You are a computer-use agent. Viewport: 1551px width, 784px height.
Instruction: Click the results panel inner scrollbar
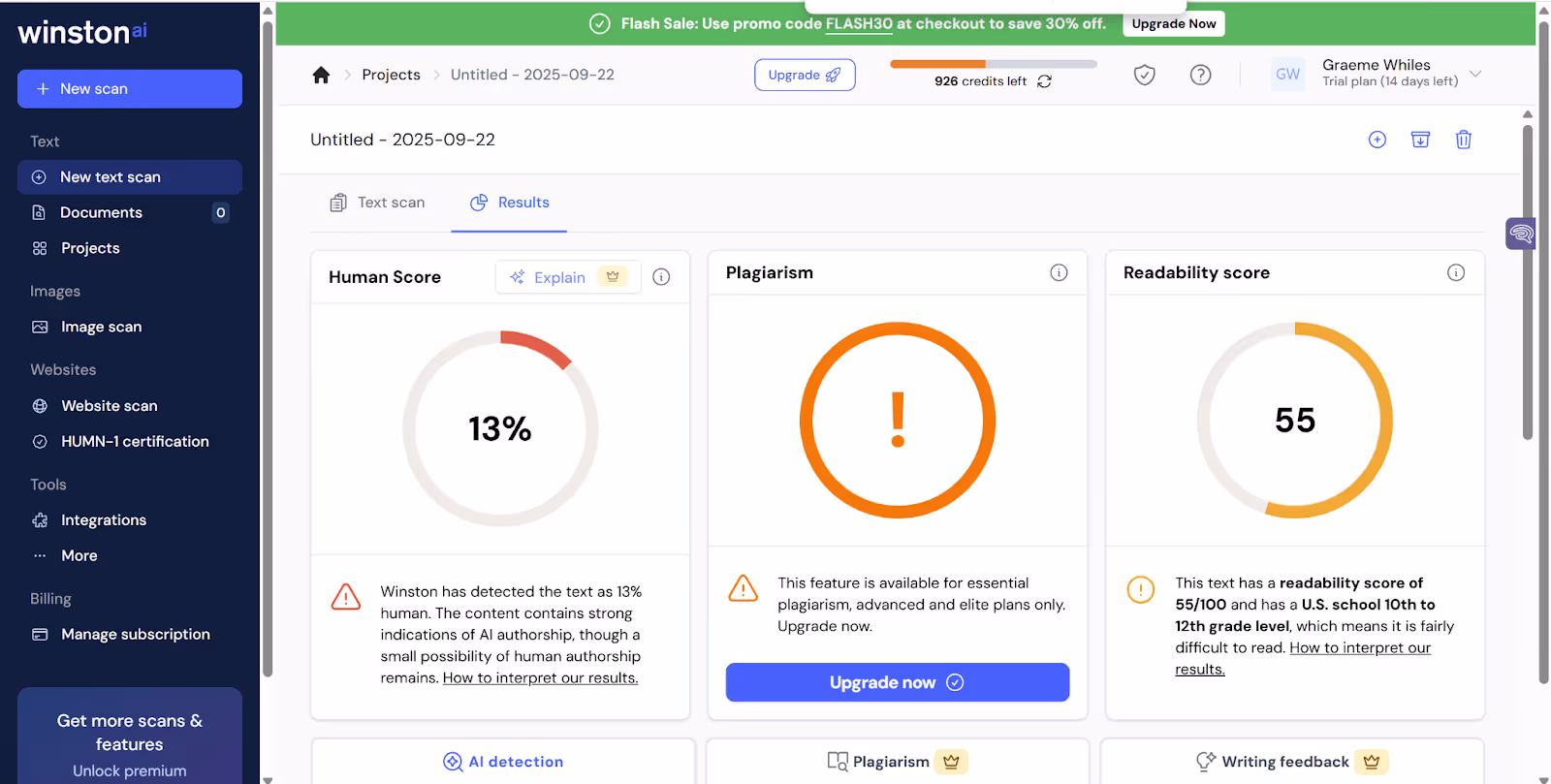(x=1528, y=281)
